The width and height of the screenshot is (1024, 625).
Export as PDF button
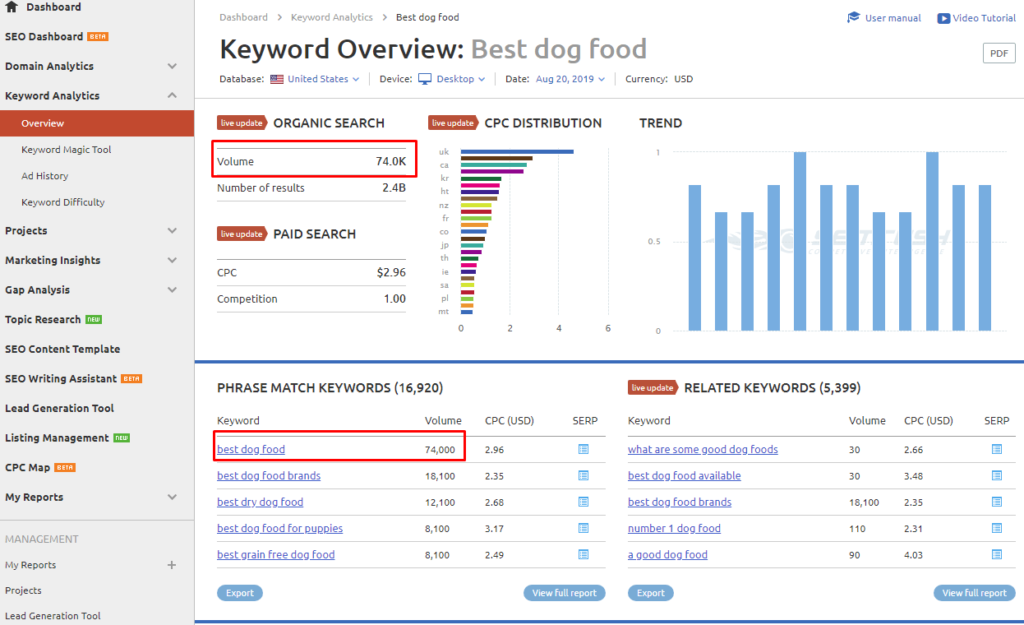pos(998,54)
